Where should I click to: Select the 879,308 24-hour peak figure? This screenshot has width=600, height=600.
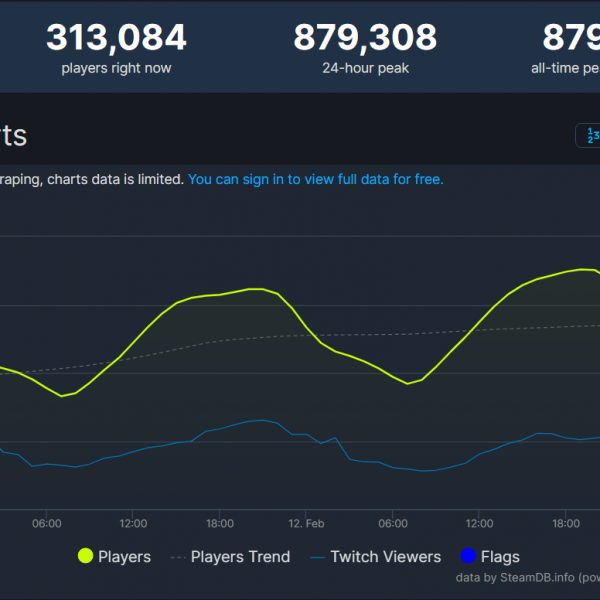pos(365,37)
